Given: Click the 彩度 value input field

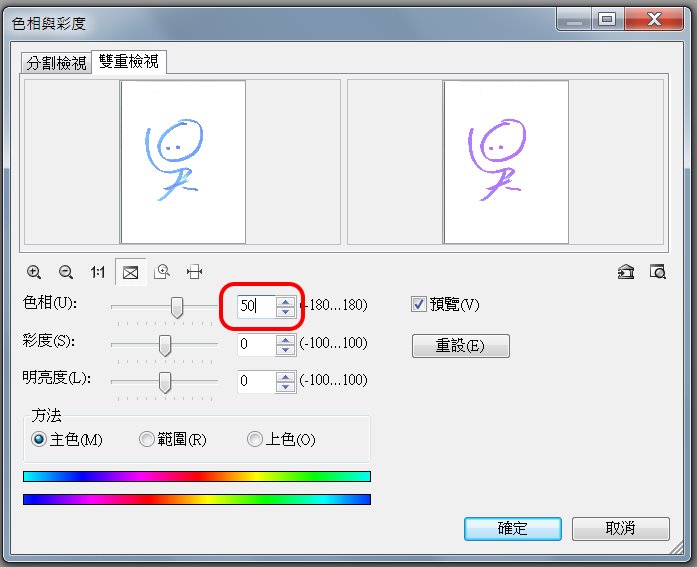Looking at the screenshot, I should tap(256, 344).
